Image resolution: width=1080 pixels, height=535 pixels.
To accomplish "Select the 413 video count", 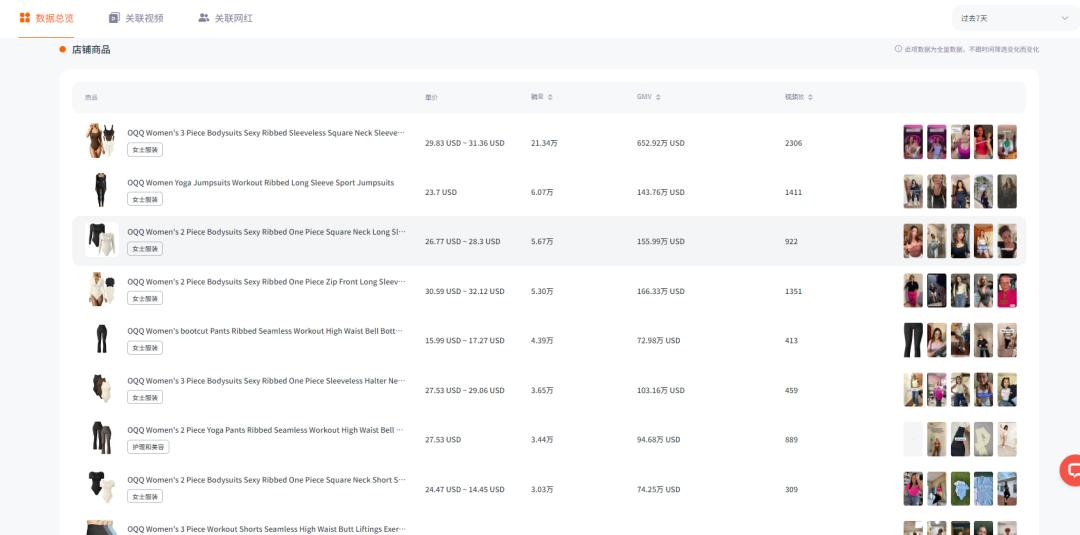I will point(791,341).
